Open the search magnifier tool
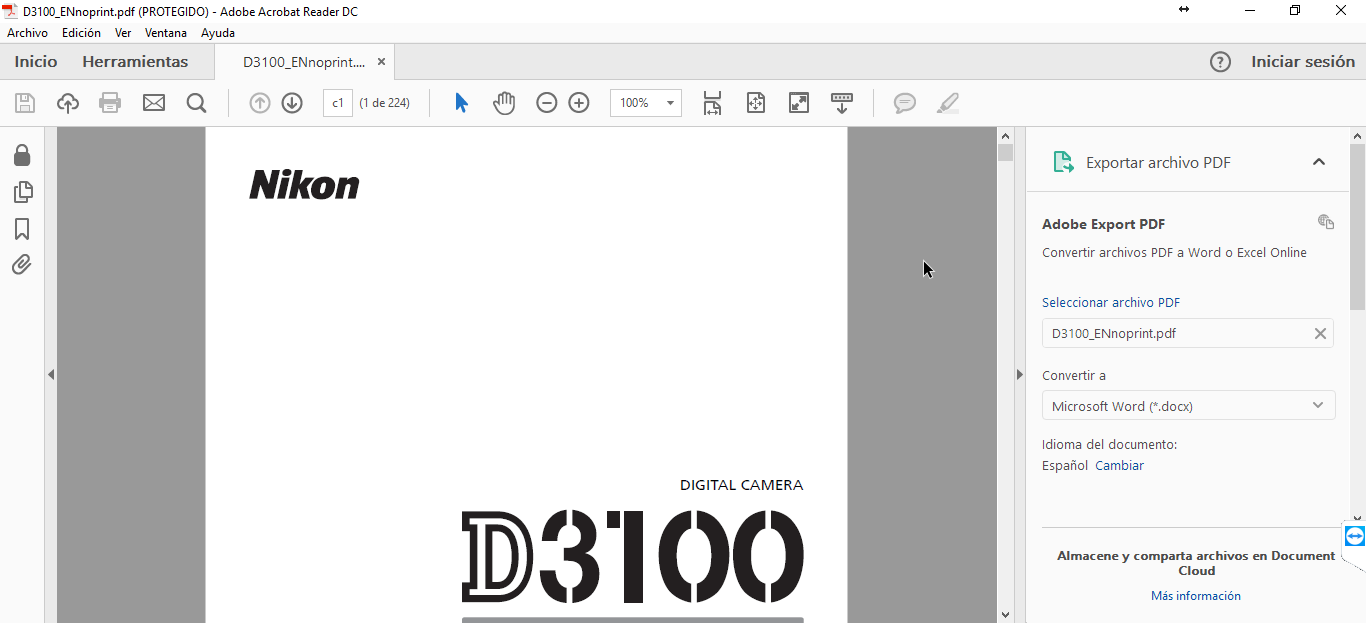This screenshot has width=1366, height=623. click(x=196, y=103)
